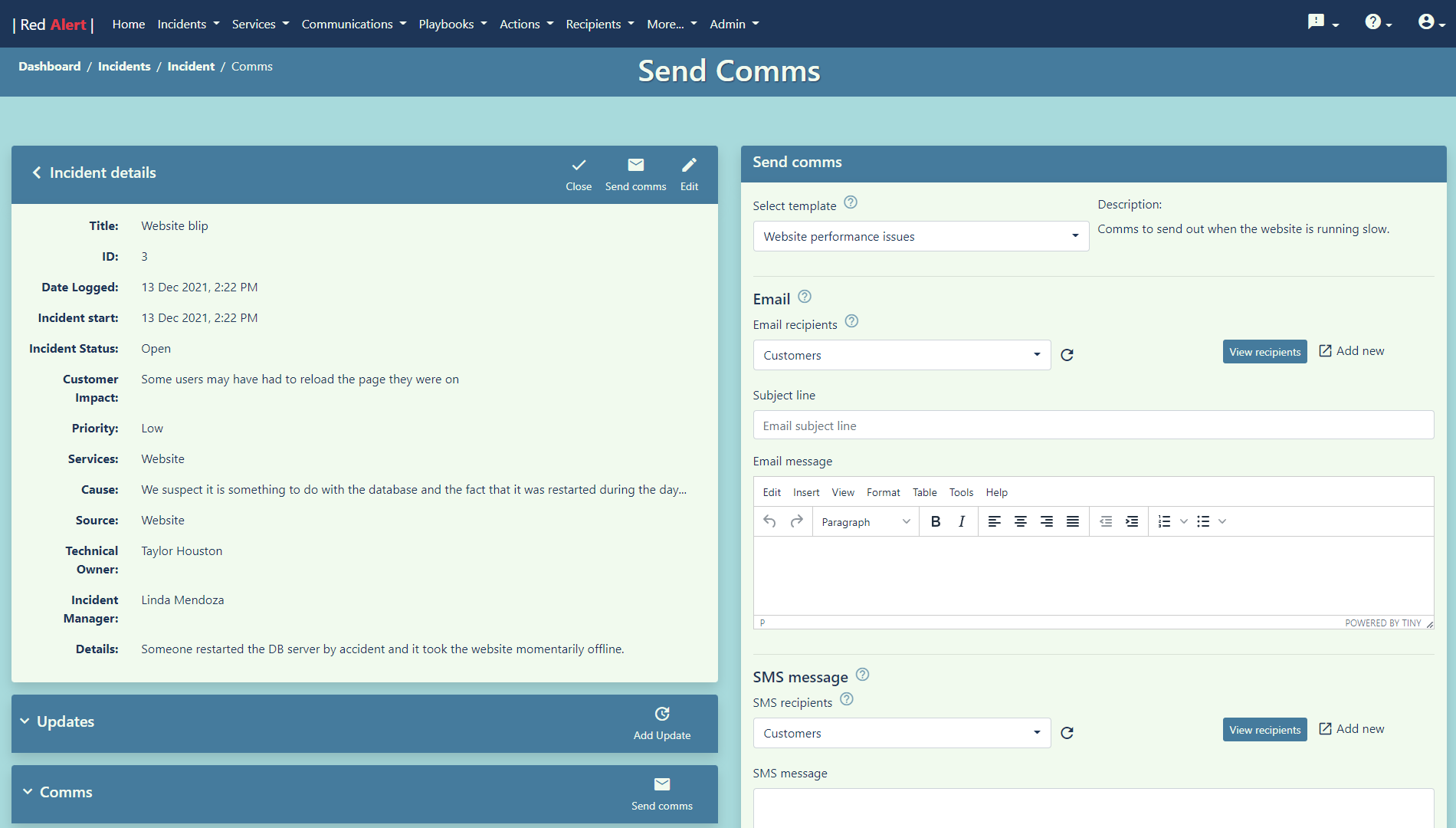
Task: Click the Bold formatting icon
Action: coord(935,521)
